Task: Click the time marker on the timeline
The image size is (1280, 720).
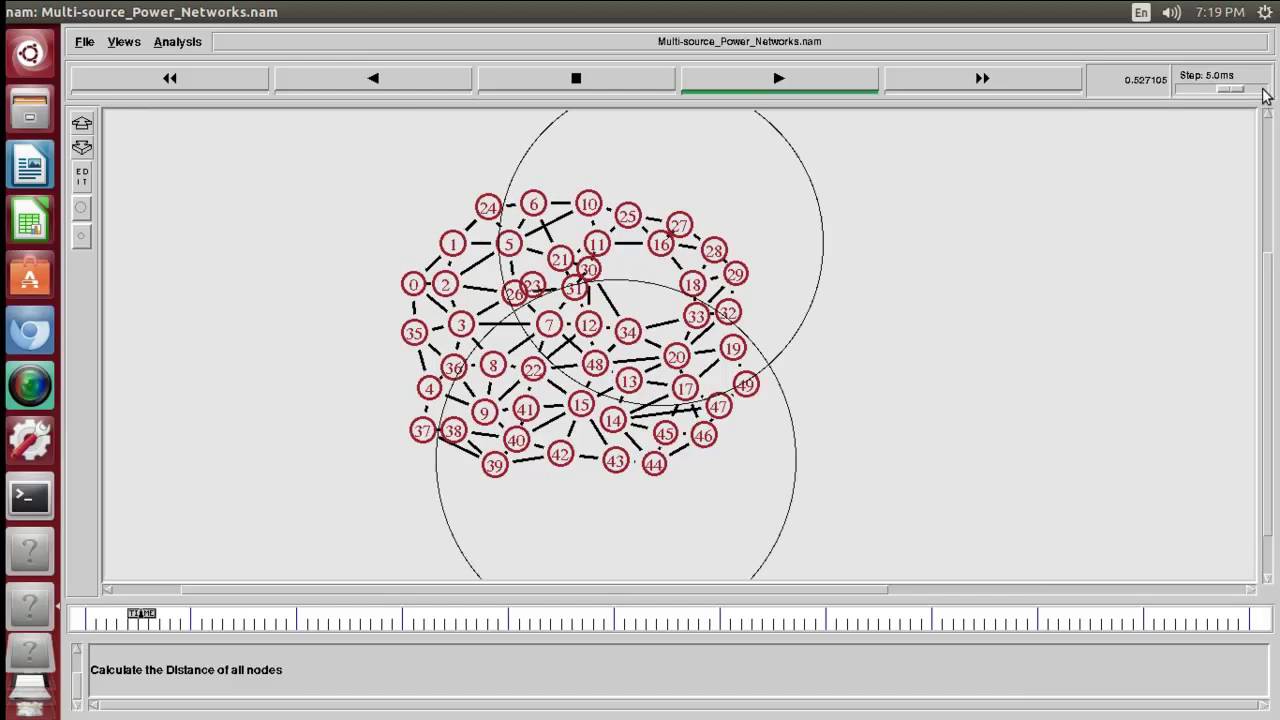Action: (x=142, y=613)
